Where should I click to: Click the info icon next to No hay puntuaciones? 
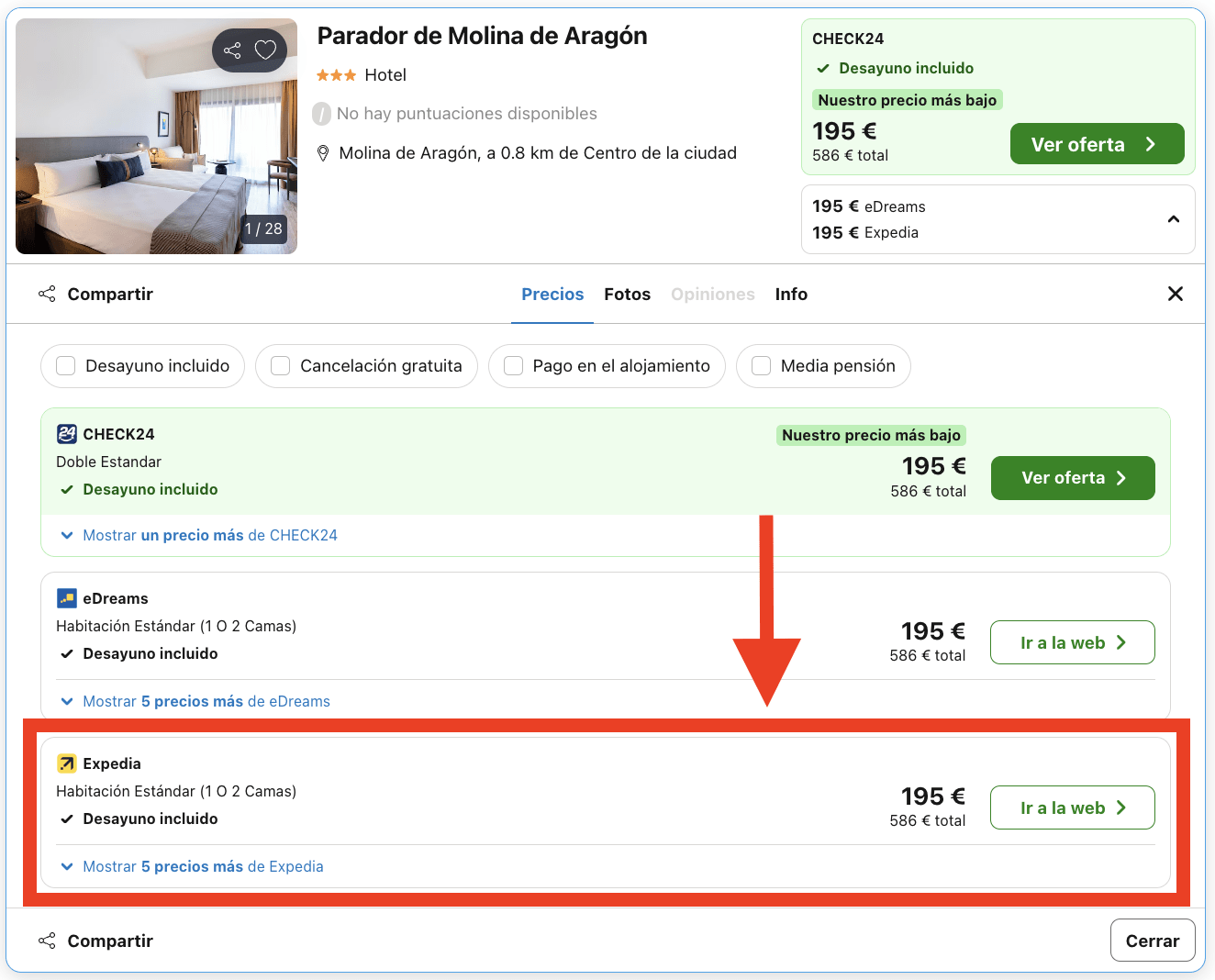tap(321, 114)
